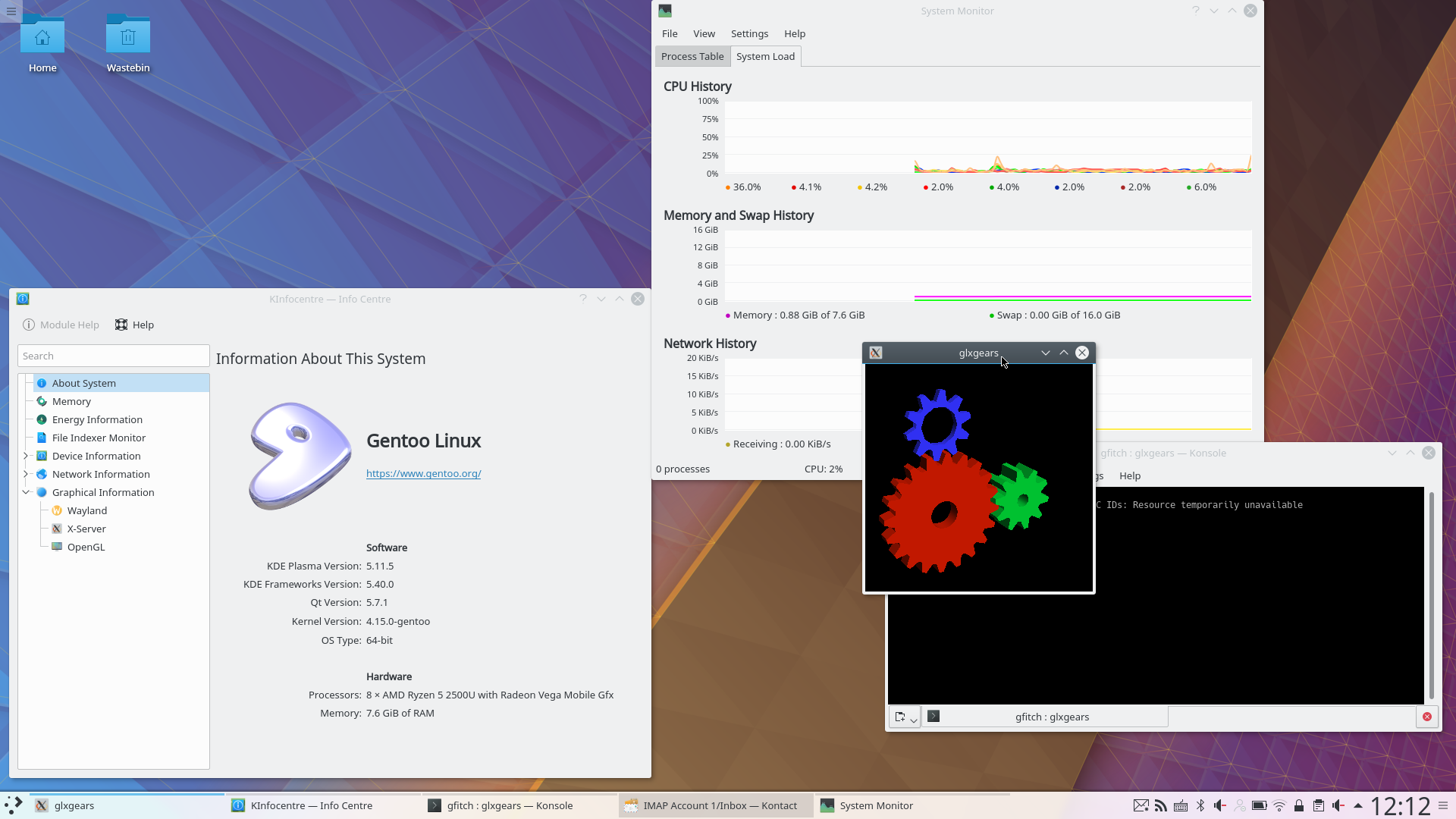
Task: Click the Konsole new tab icon
Action: pyautogui.click(x=900, y=717)
